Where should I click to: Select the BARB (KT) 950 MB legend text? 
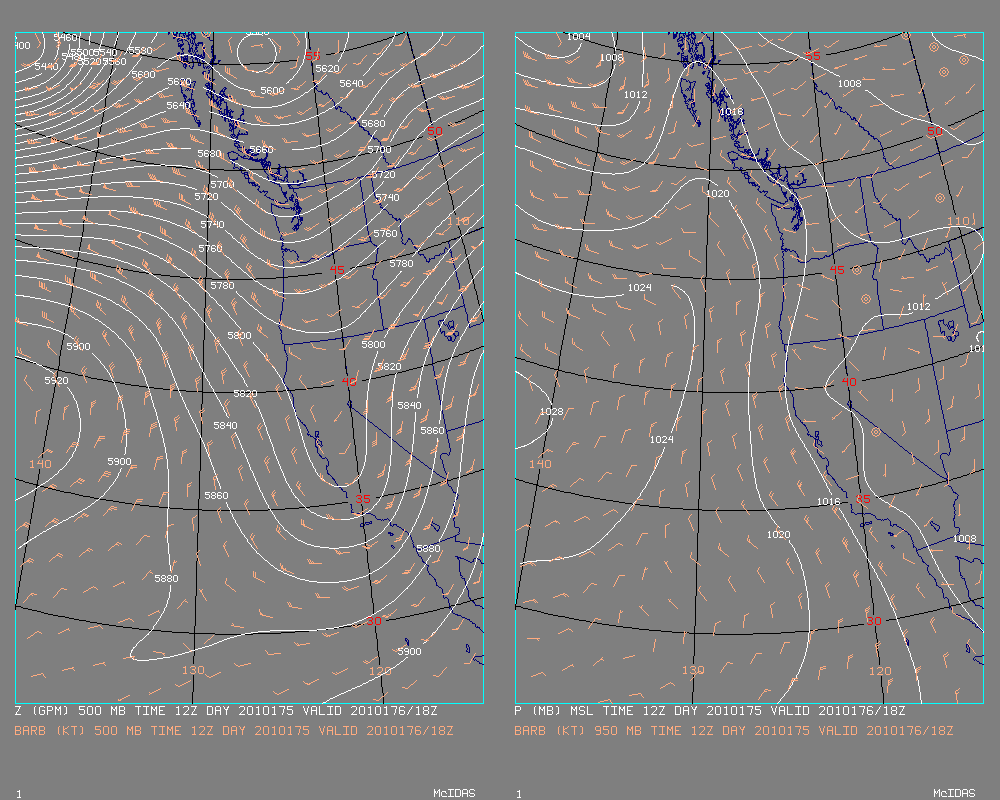click(x=733, y=730)
